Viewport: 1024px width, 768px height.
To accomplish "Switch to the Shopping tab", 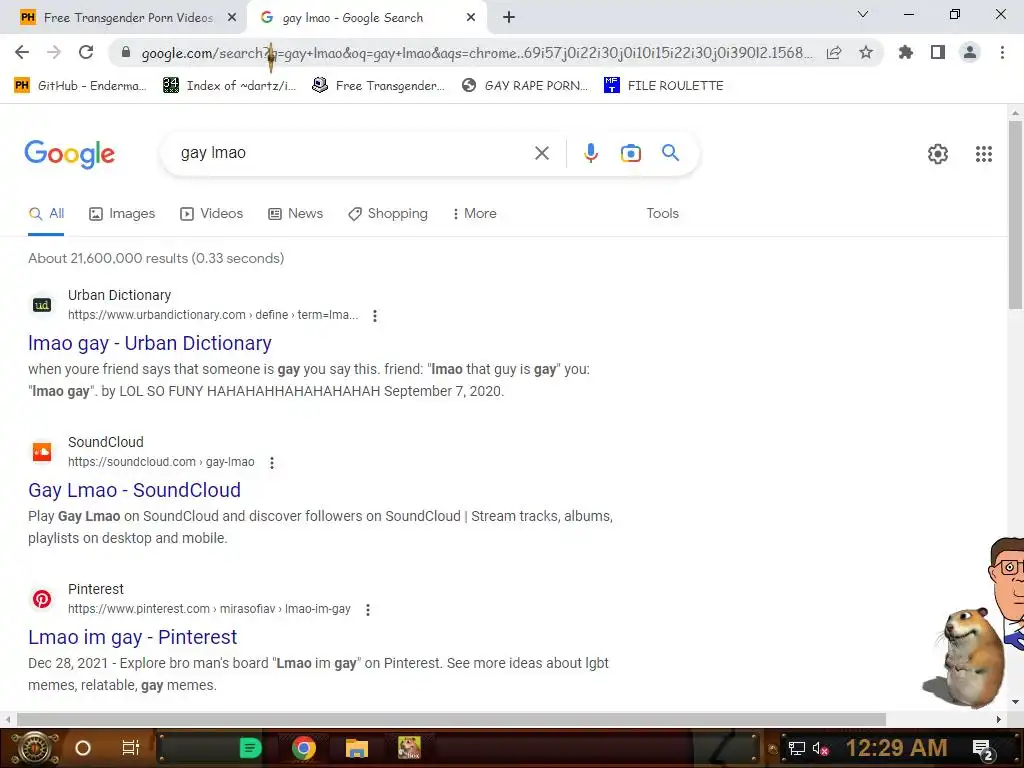I will [388, 214].
